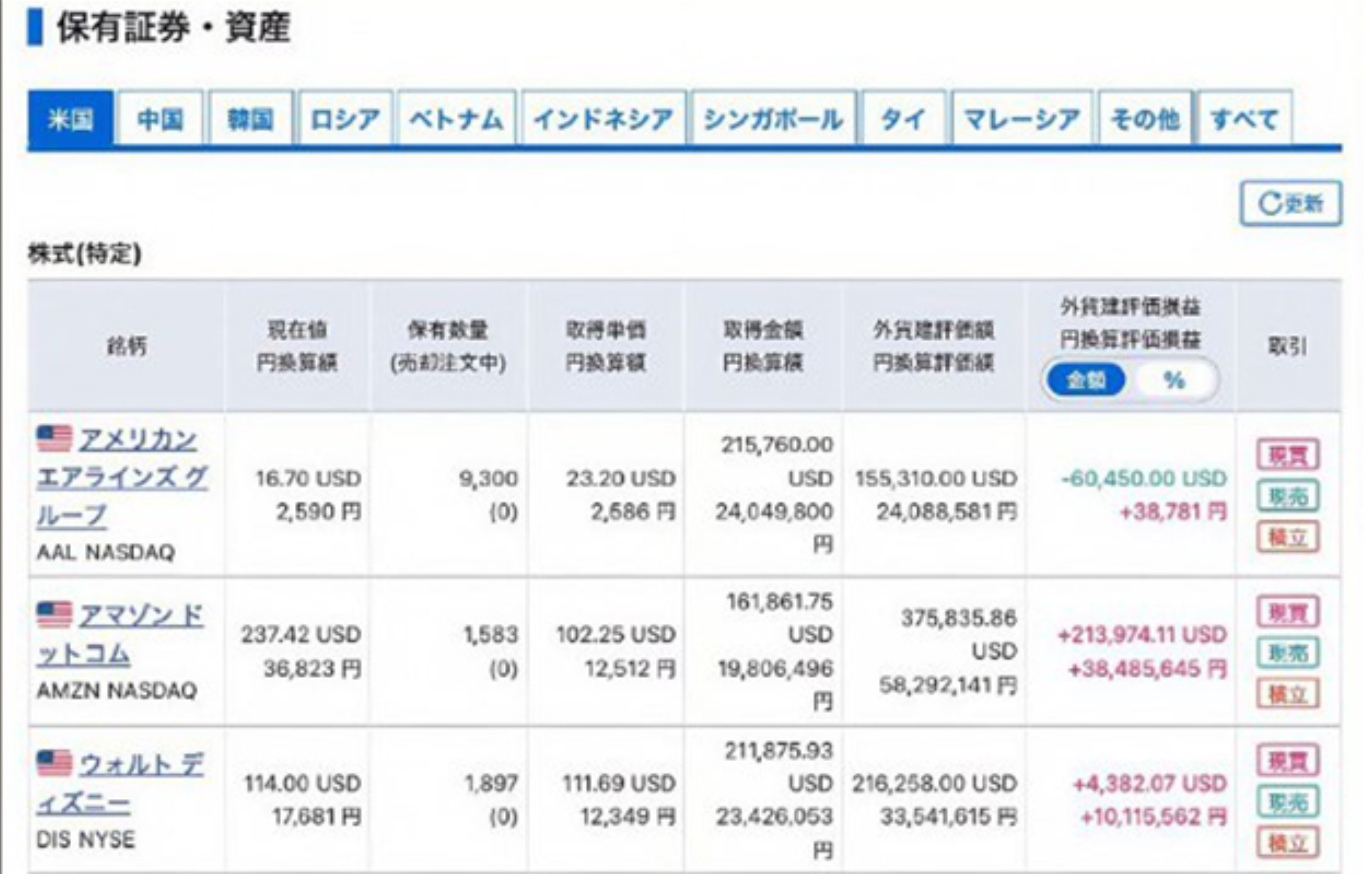Click the 保有証券・資産 page heading
The height and width of the screenshot is (874, 1364).
coord(173,28)
